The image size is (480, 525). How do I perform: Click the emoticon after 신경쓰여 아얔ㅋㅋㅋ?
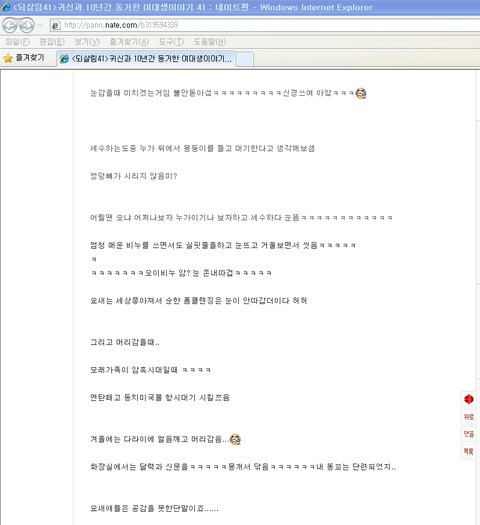point(361,93)
